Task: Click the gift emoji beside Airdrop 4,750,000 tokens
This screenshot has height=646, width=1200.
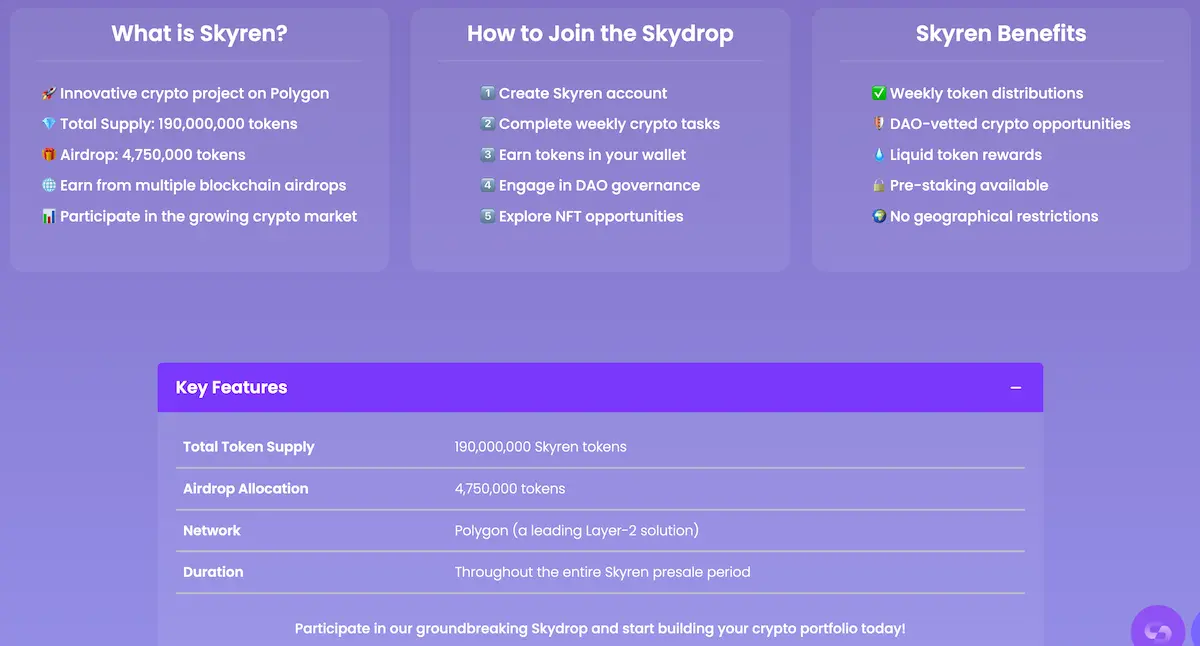Action: (x=49, y=155)
